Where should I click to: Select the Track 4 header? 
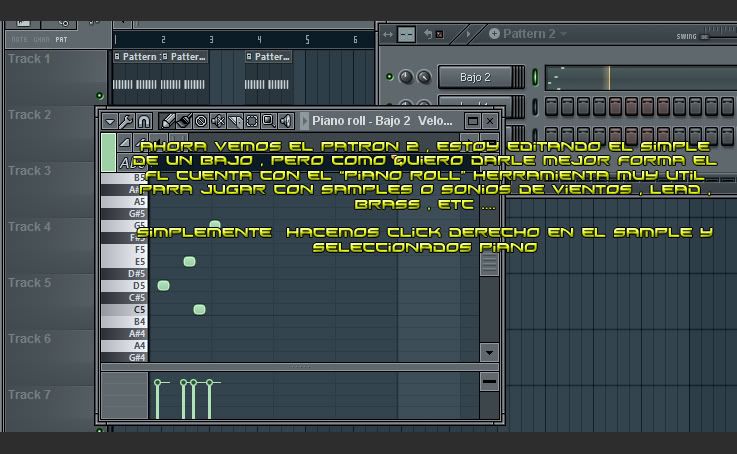[x=49, y=246]
